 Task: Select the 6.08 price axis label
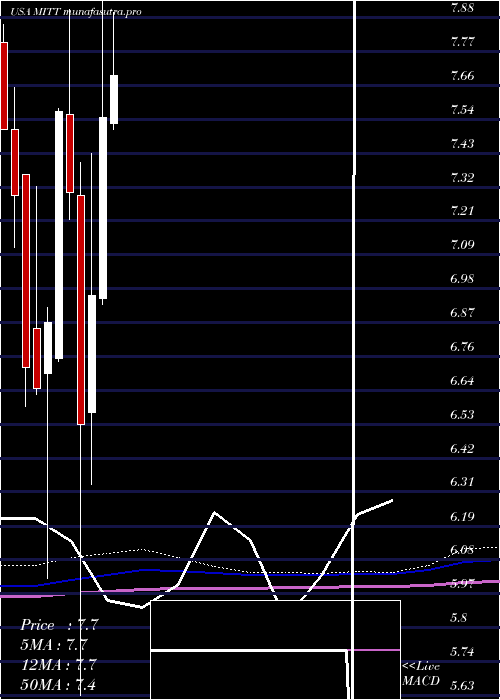coord(462,550)
